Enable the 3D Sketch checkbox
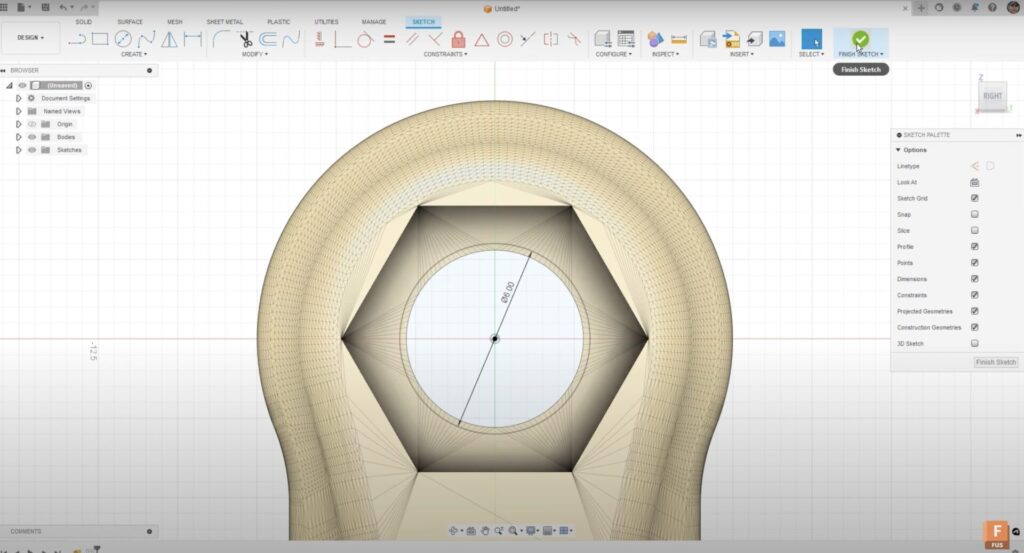The height and width of the screenshot is (553, 1024). coord(974,344)
